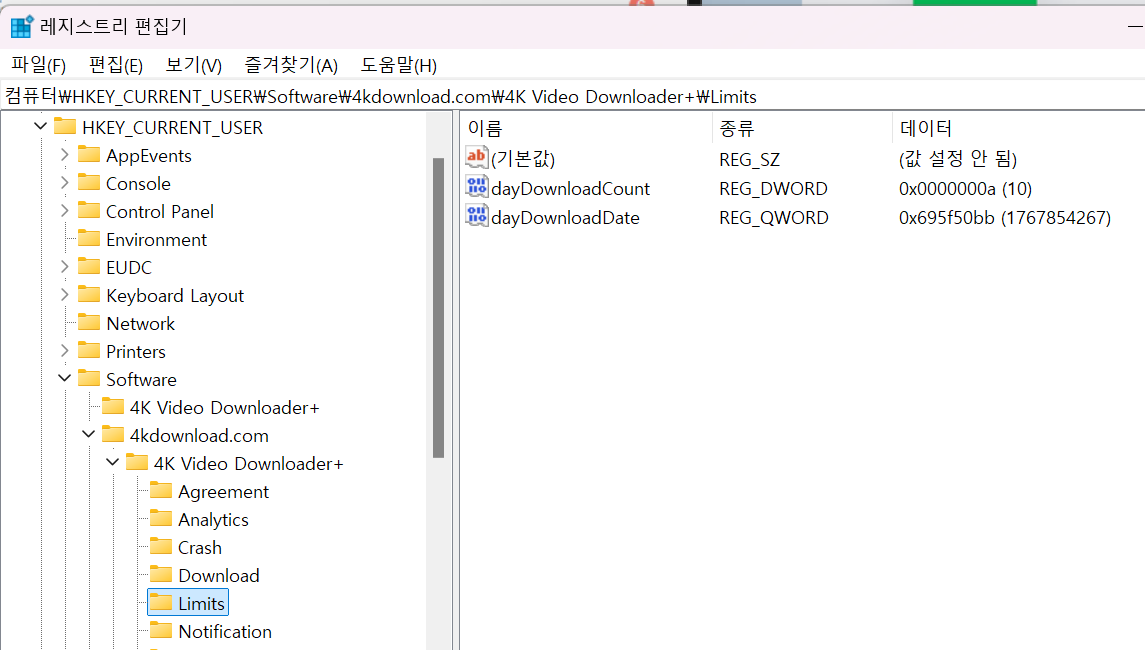This screenshot has height=650, width=1145.
Task: Open the 파일(F) menu
Action: point(39,65)
